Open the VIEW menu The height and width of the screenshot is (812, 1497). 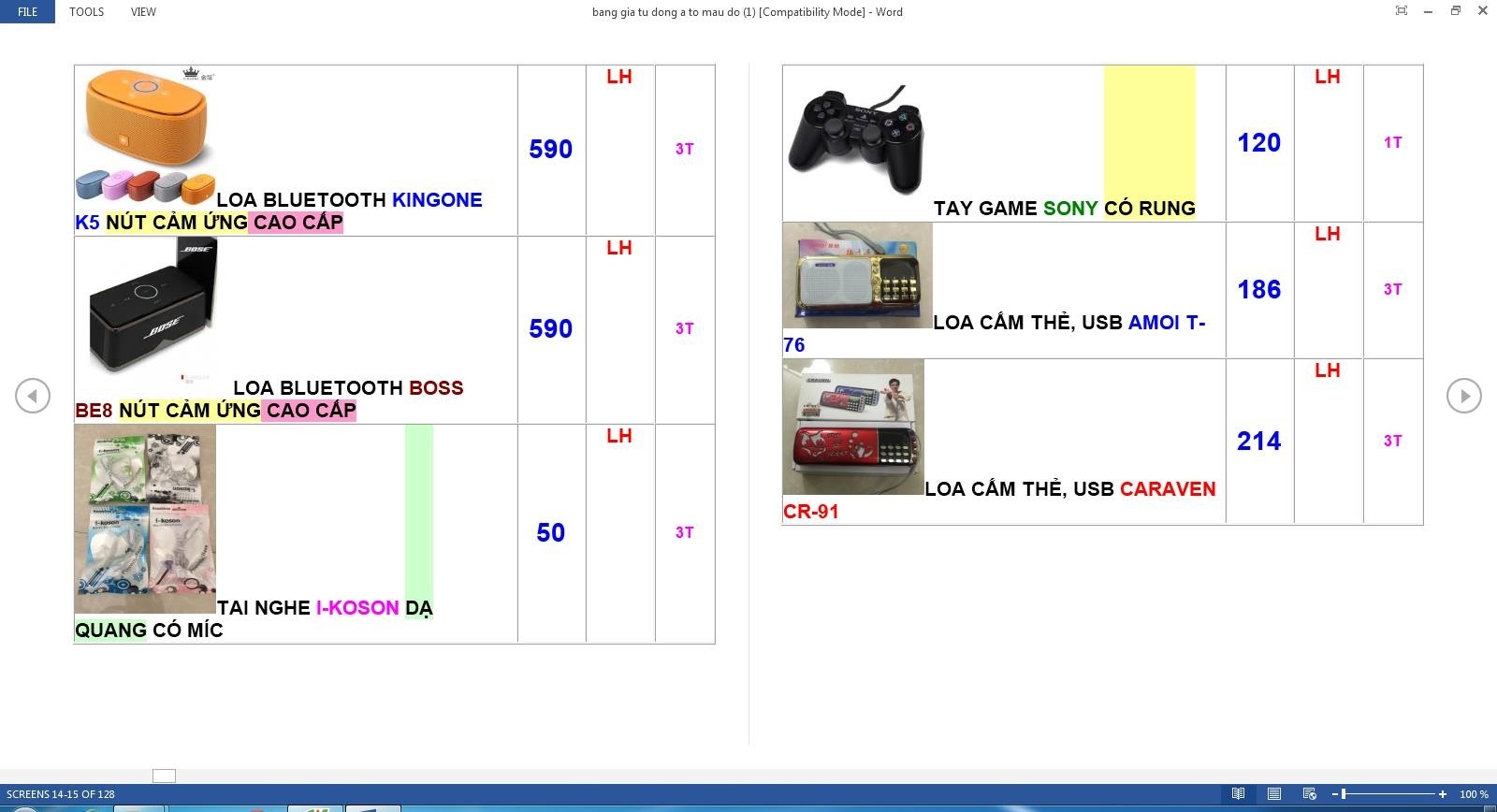pyautogui.click(x=143, y=12)
